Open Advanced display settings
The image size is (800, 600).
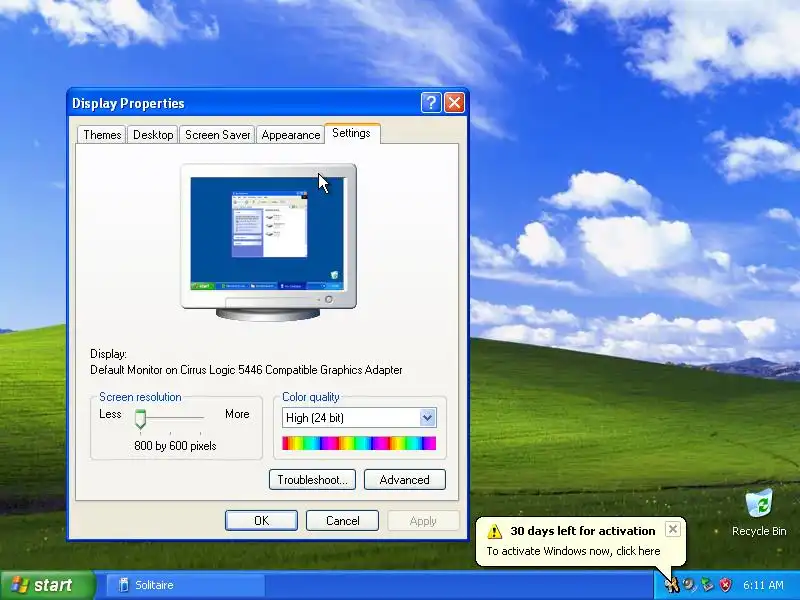pyautogui.click(x=405, y=480)
